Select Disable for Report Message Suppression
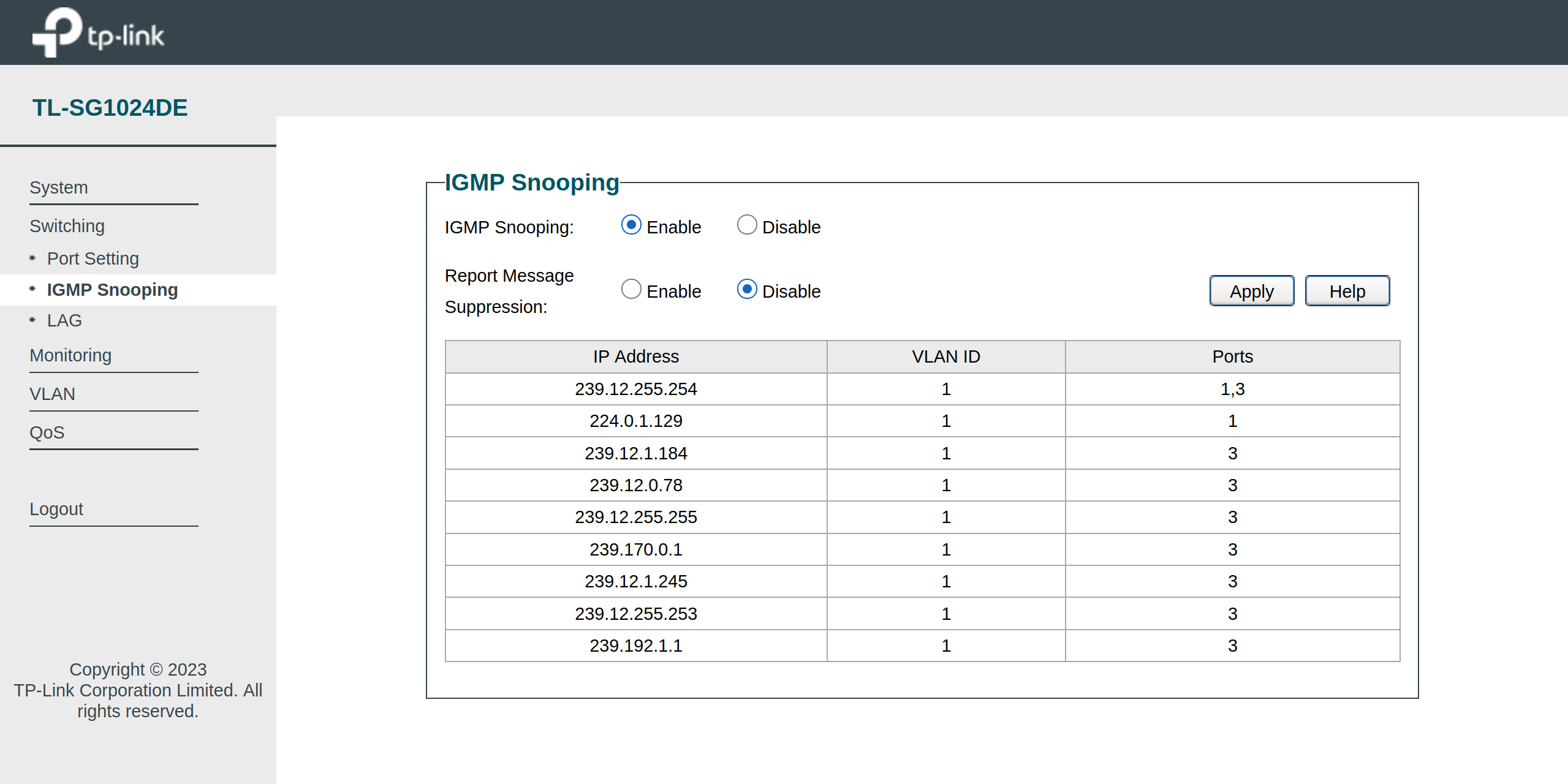Viewport: 1568px width, 784px height. point(747,290)
